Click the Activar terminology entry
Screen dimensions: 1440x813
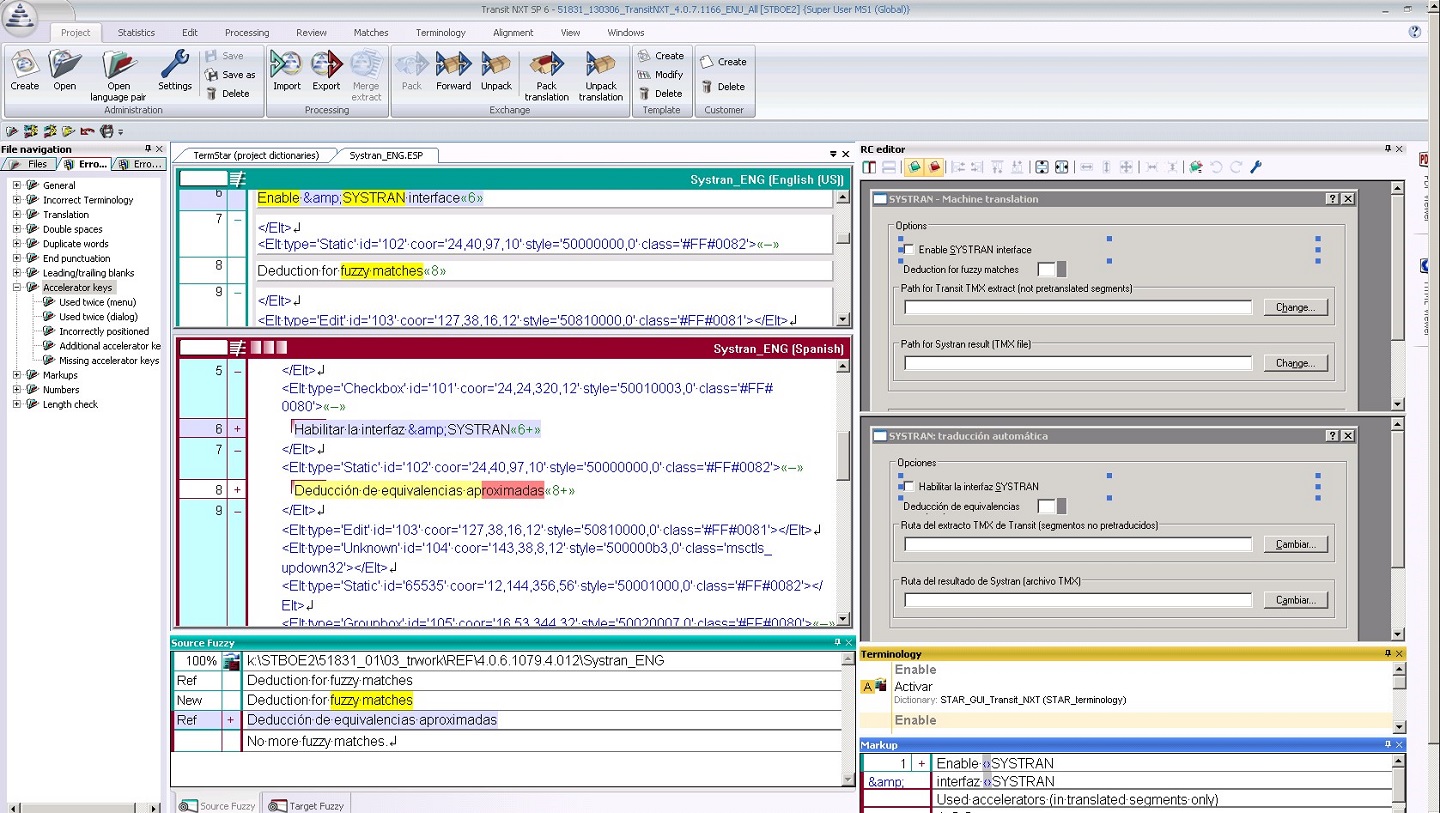(913, 687)
